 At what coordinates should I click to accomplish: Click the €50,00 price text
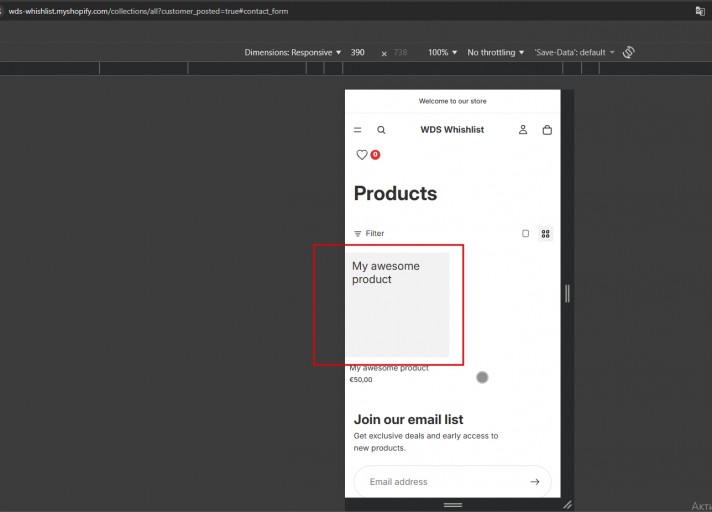361,379
